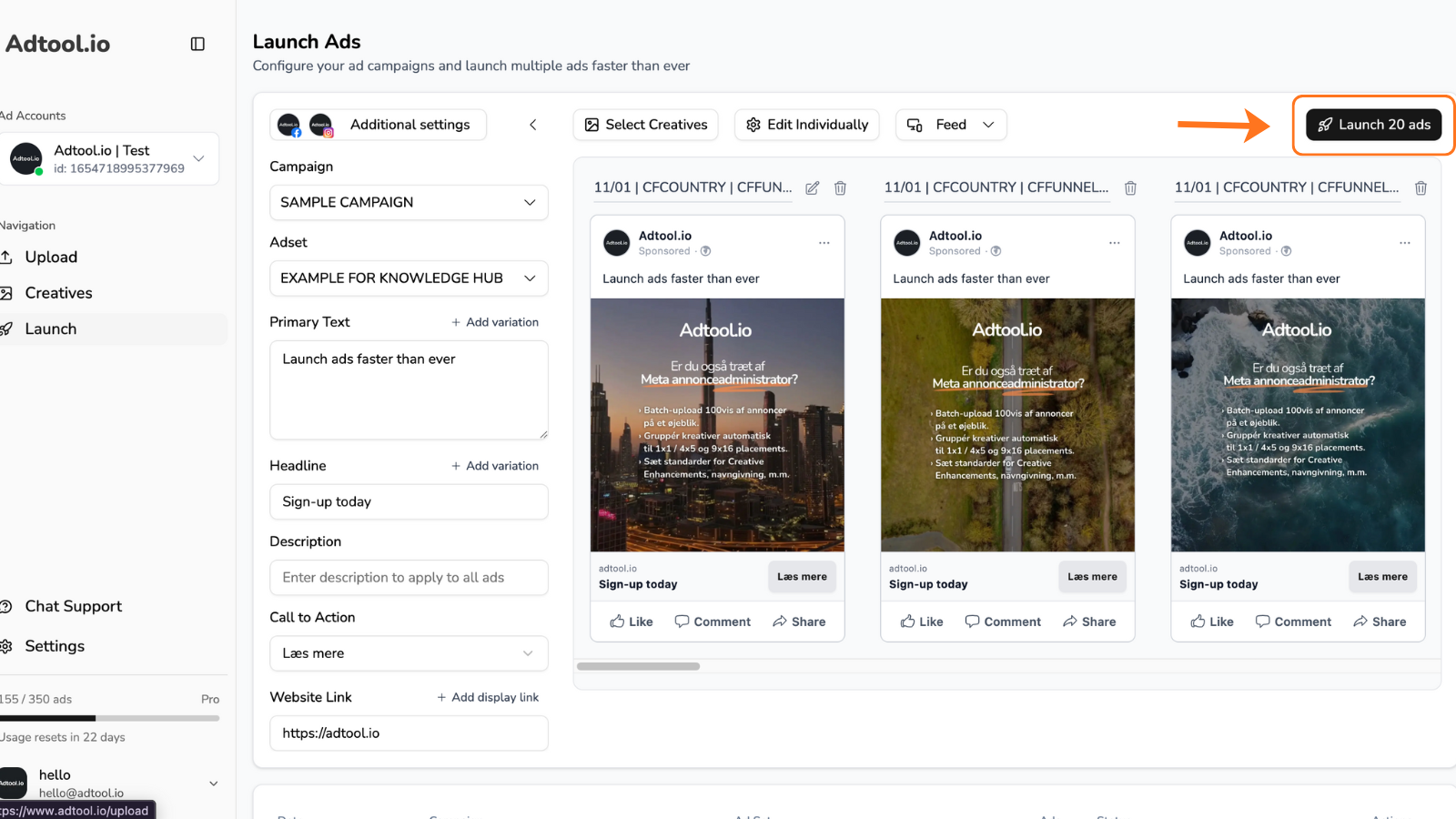Viewport: 1456px width, 819px height.
Task: Delete the third ad with trash icon
Action: [x=1421, y=187]
